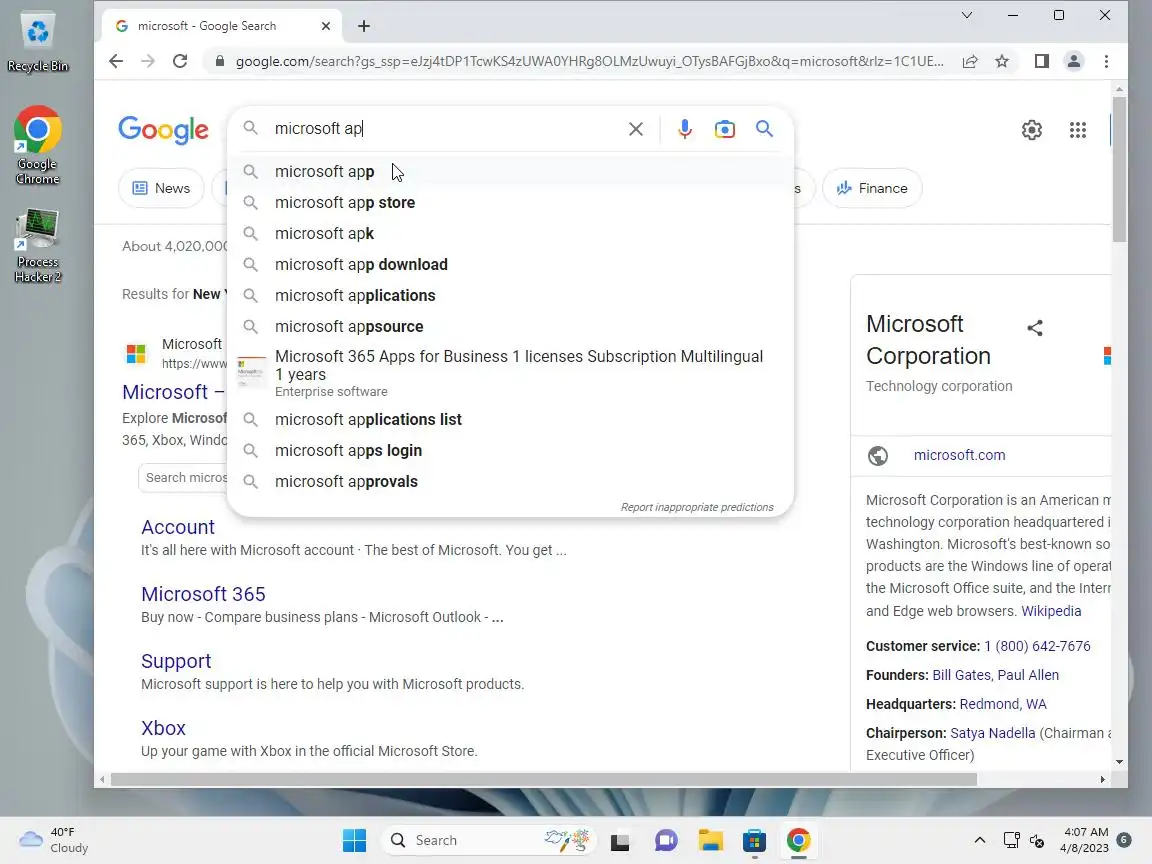Screen dimensions: 1152x864
Task: Open the Microsoft 365 sitelink
Action: pos(203,594)
